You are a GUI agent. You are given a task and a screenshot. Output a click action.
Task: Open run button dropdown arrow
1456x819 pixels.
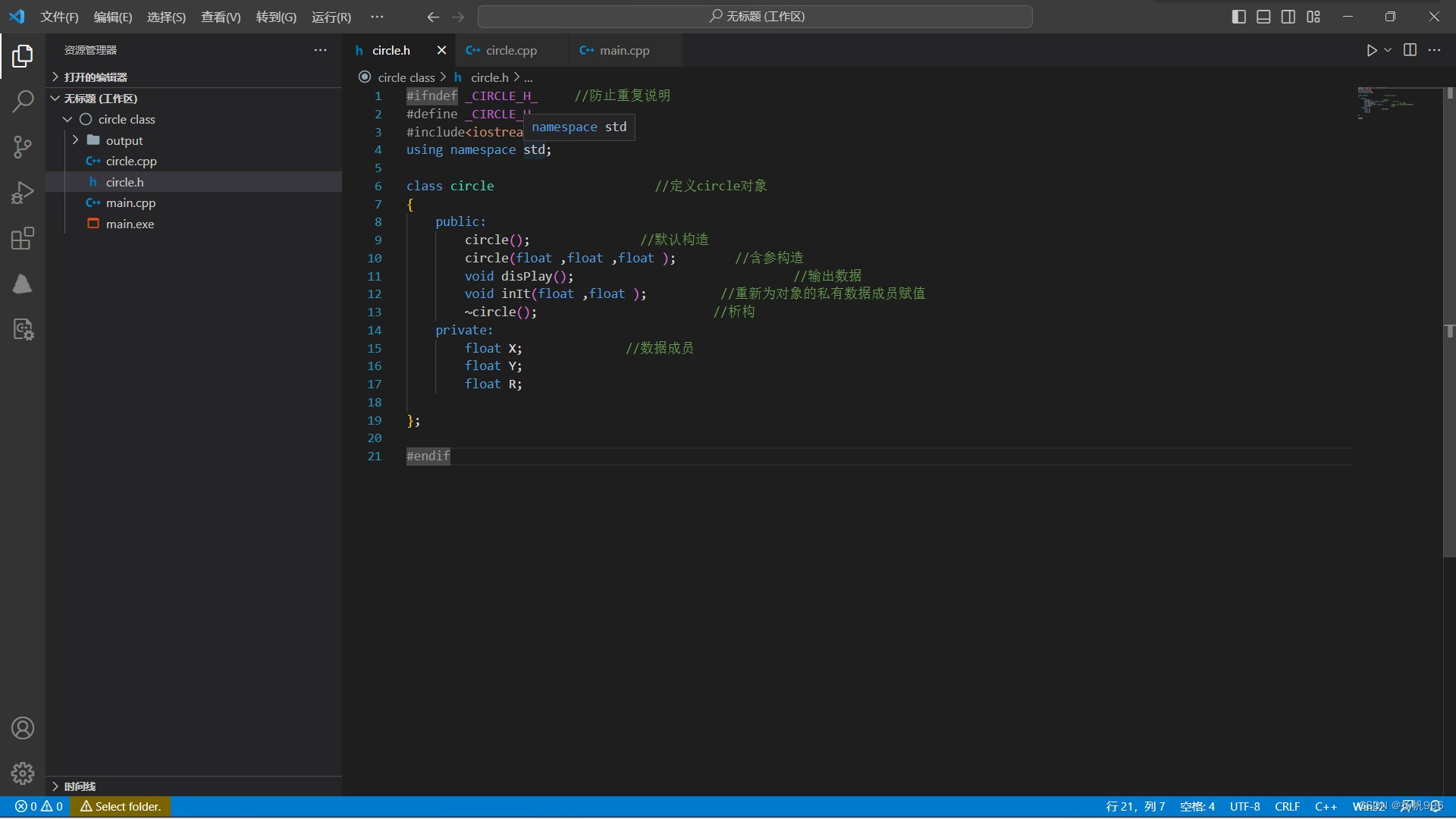click(1388, 50)
